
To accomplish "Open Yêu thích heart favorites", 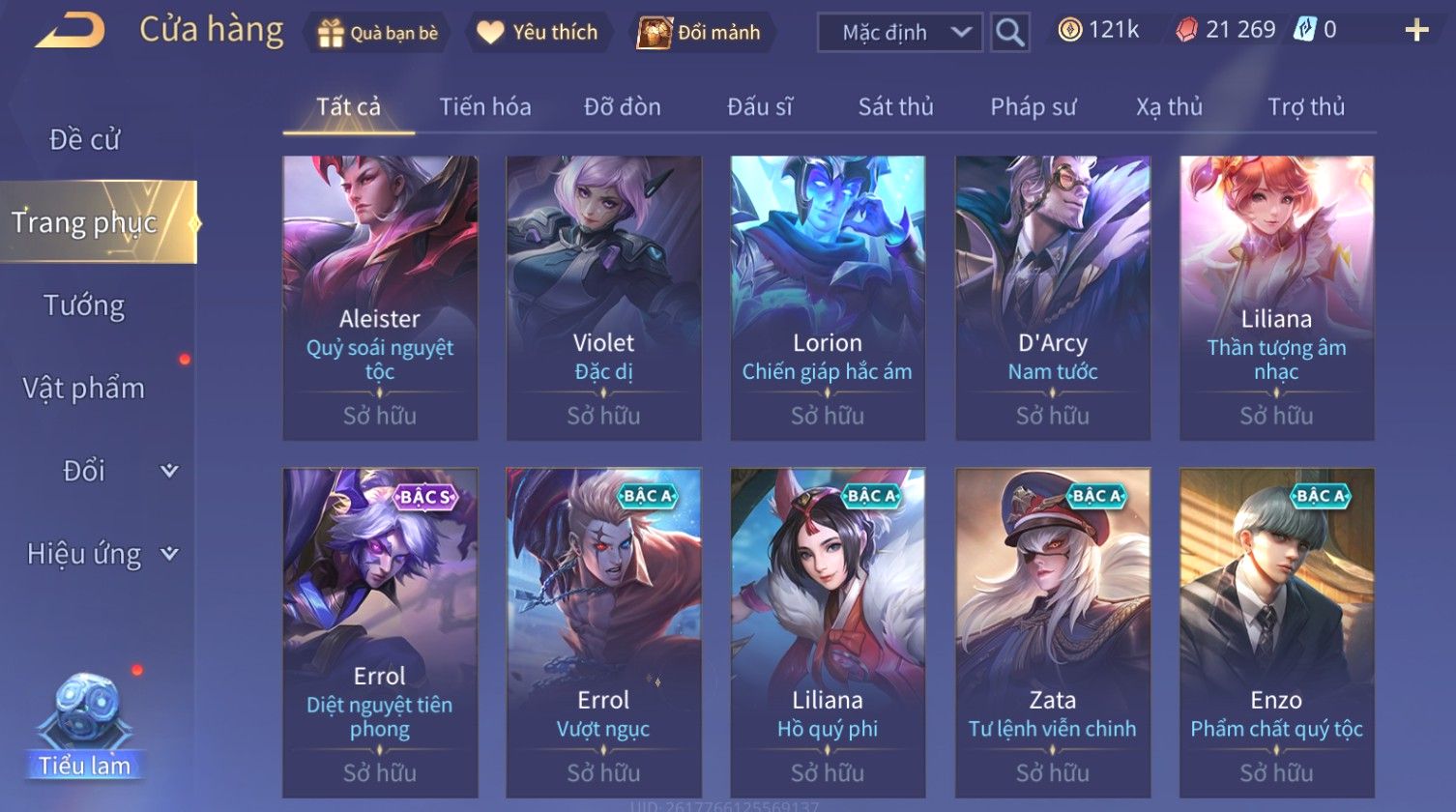I will coord(490,33).
